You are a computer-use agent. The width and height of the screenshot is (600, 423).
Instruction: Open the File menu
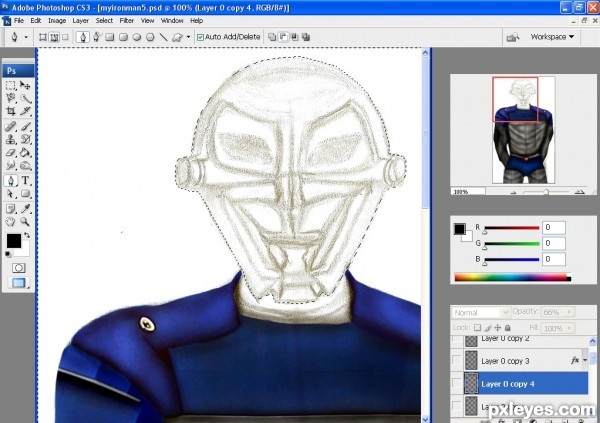tap(19, 21)
